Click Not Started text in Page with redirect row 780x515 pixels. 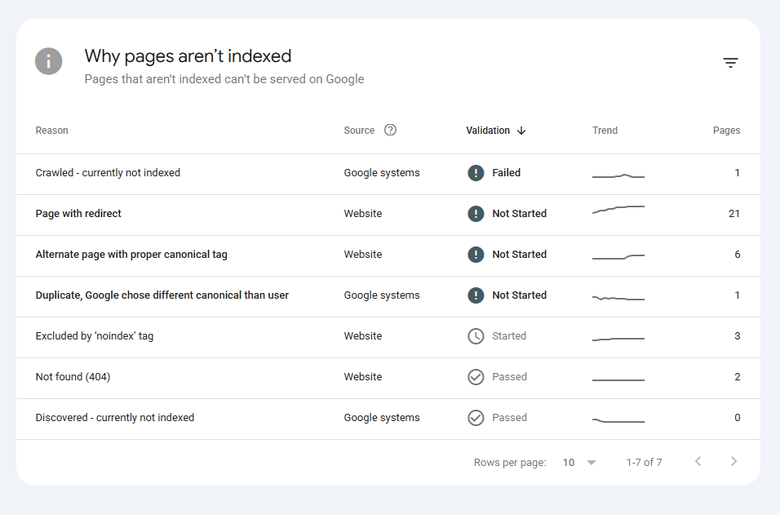519,213
